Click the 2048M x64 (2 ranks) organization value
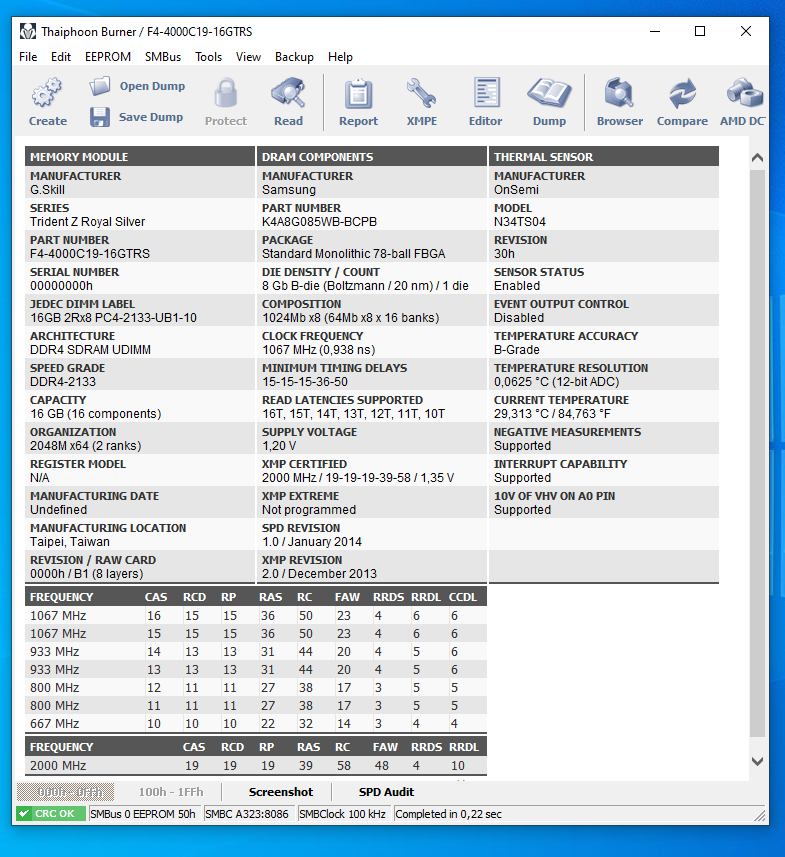 click(85, 445)
